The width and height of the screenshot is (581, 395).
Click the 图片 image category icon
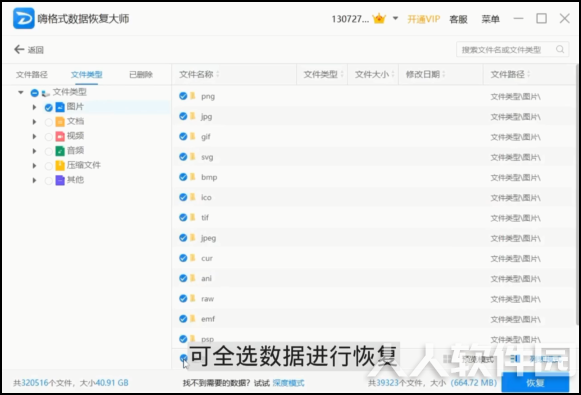point(60,107)
